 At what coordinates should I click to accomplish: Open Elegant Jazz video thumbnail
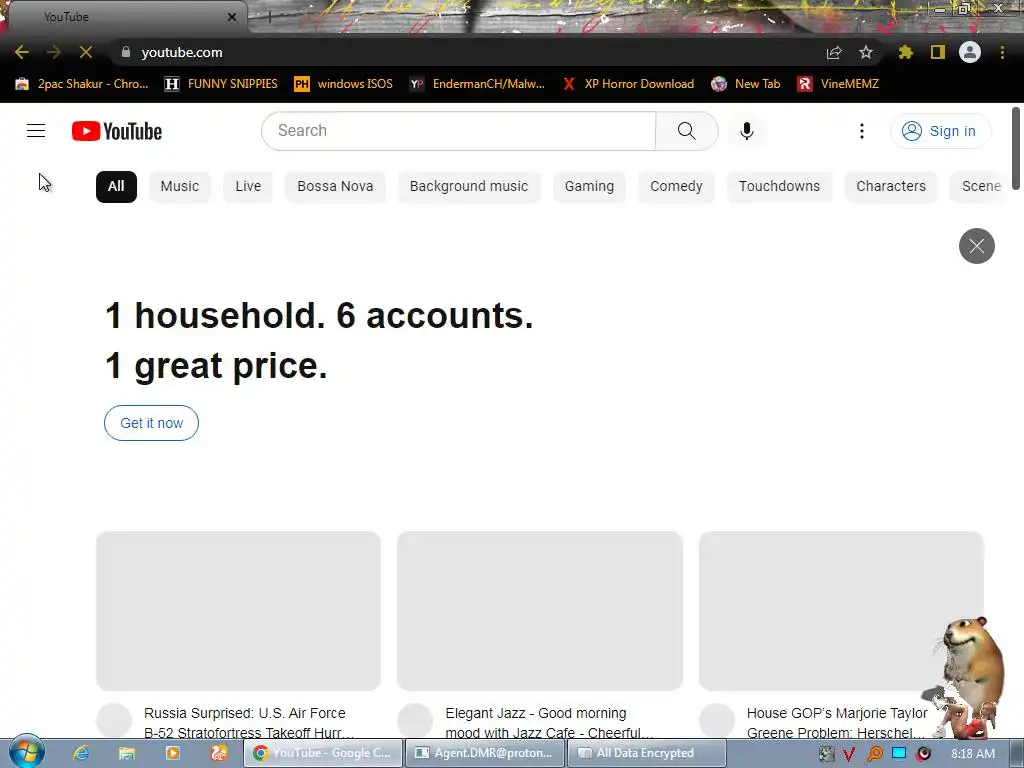540,611
